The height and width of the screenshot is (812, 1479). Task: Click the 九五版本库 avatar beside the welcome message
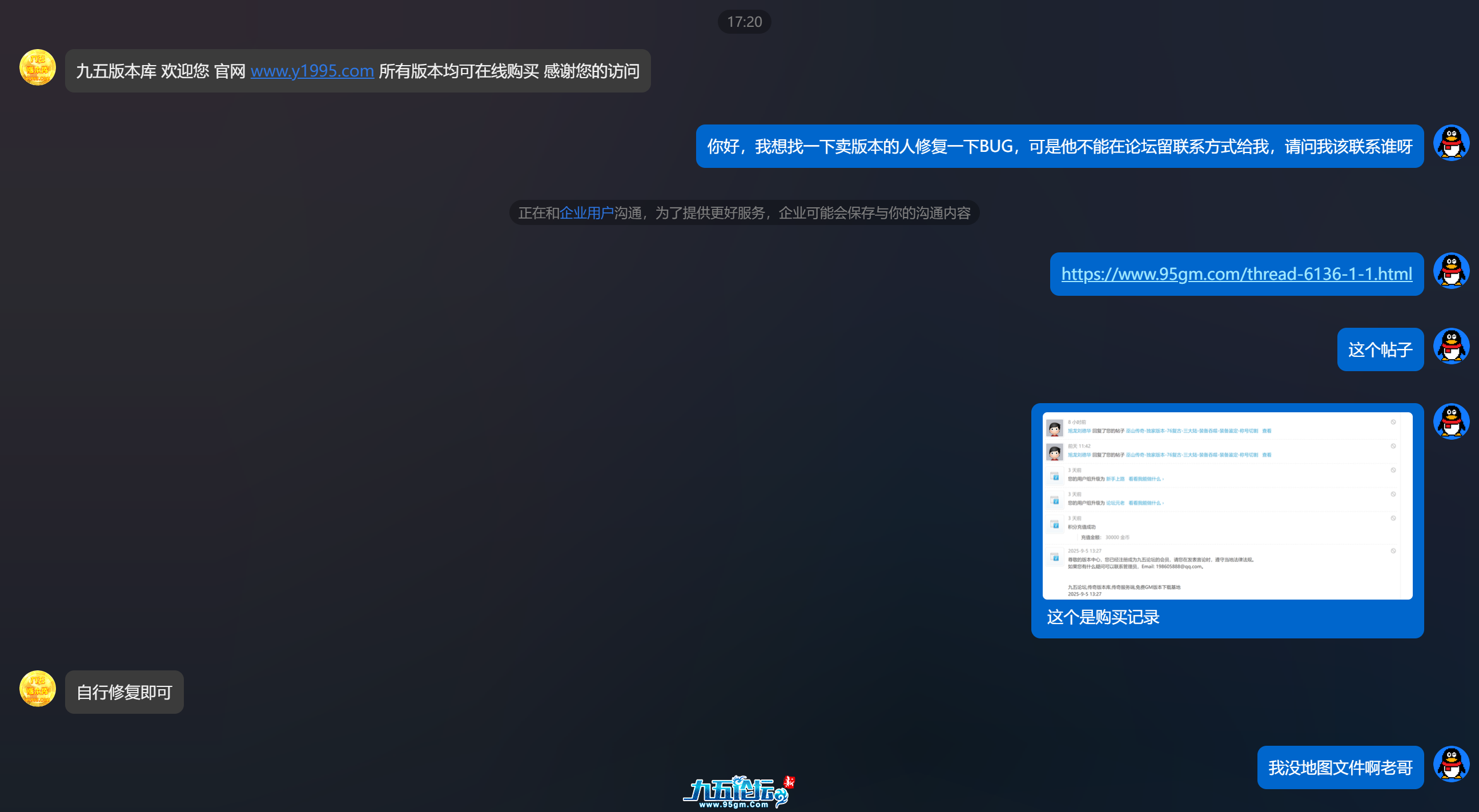point(37,67)
